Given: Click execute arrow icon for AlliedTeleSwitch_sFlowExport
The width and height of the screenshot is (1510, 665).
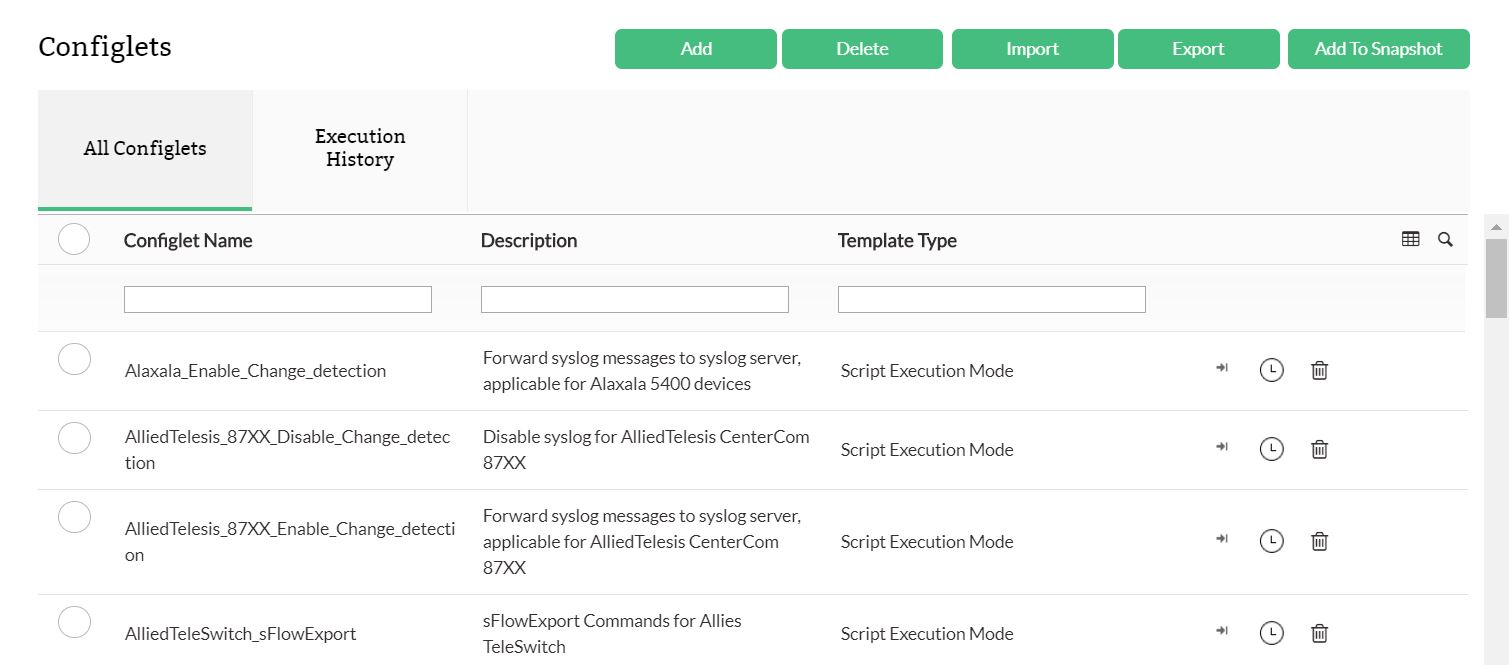Looking at the screenshot, I should tap(1221, 632).
